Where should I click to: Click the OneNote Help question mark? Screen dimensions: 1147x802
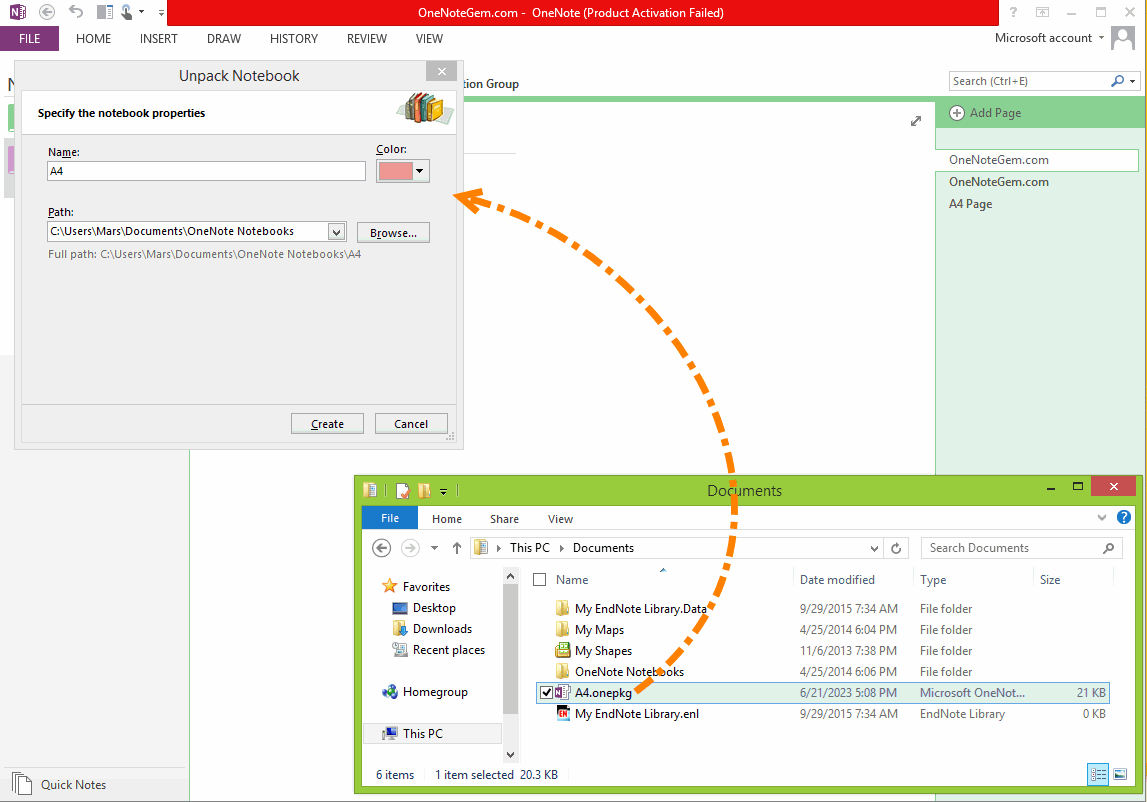[x=1013, y=12]
